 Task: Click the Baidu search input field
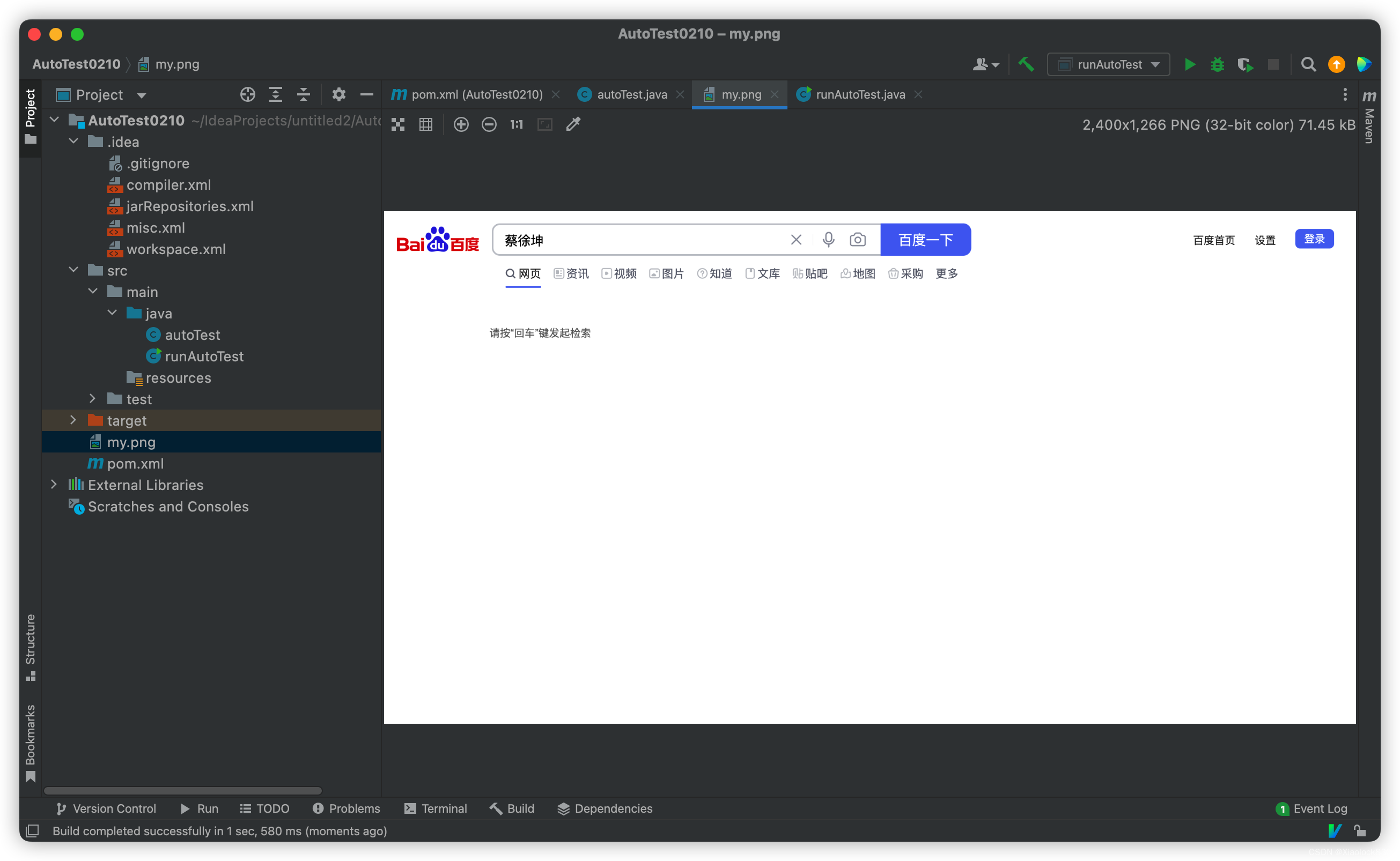coord(650,240)
